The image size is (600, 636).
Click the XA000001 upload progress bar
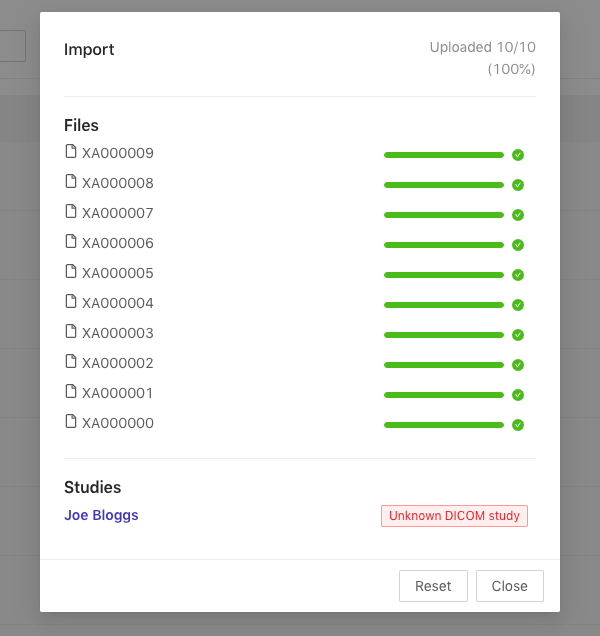pos(444,395)
